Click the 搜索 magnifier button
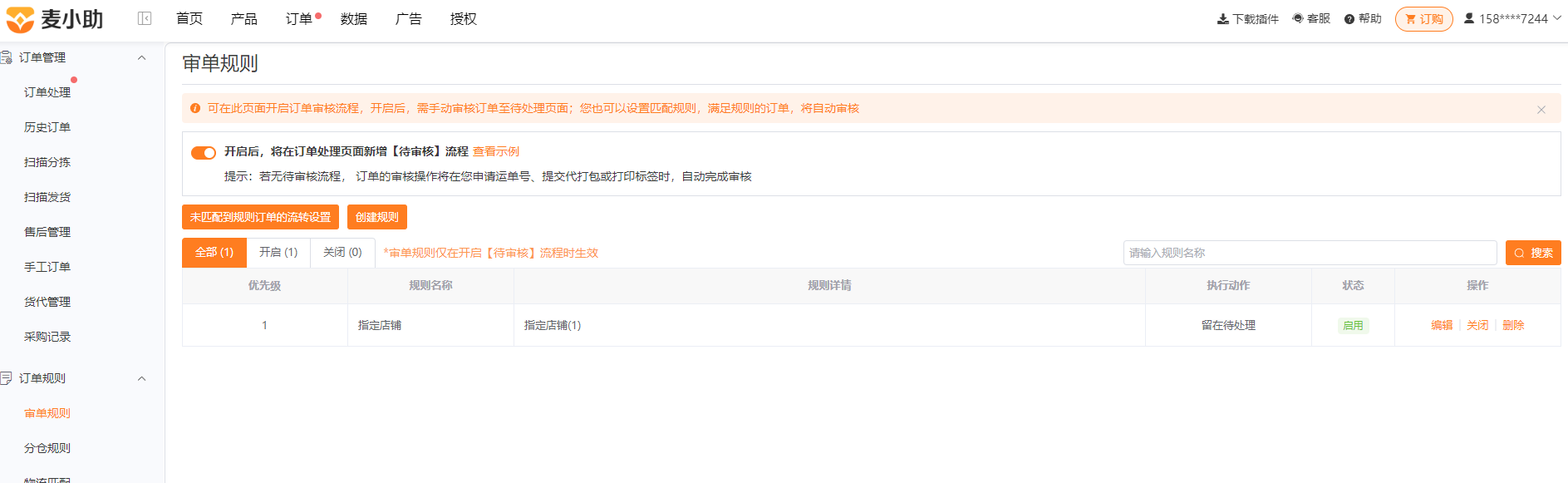1568x483 pixels. pos(1533,253)
